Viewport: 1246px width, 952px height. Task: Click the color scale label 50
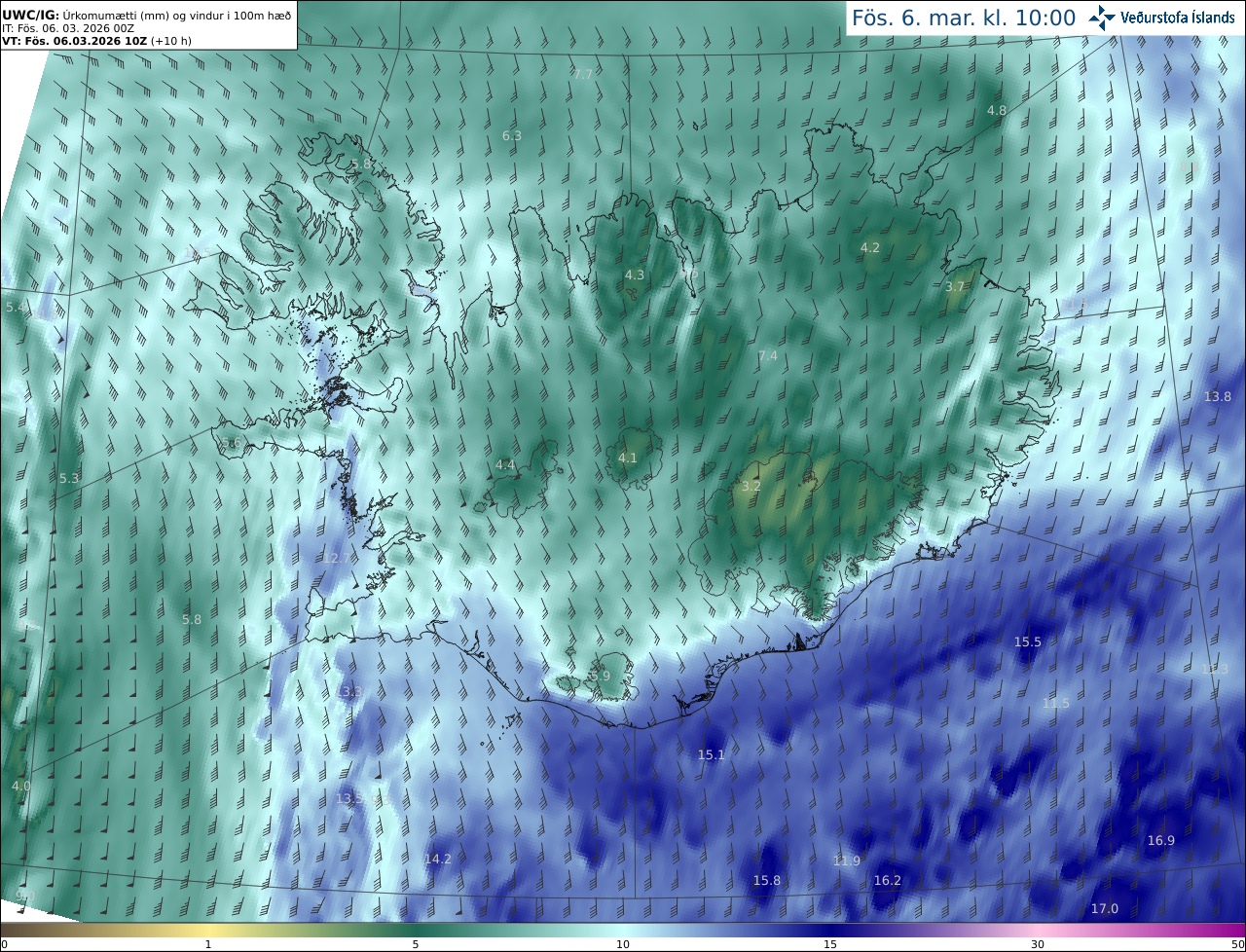[1237, 944]
